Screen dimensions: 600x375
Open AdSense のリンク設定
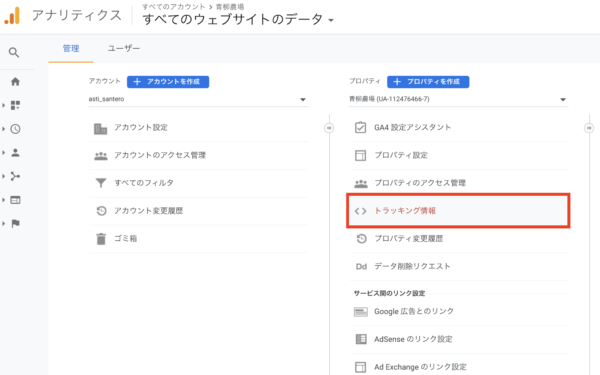(459, 339)
